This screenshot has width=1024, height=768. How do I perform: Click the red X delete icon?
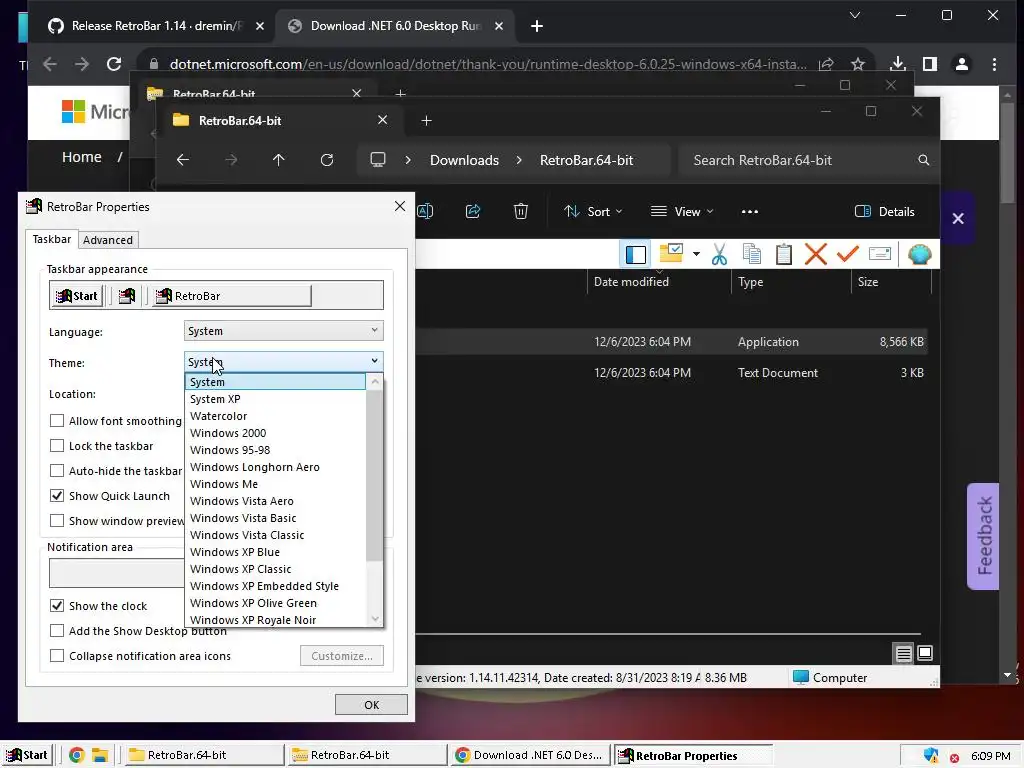point(816,254)
